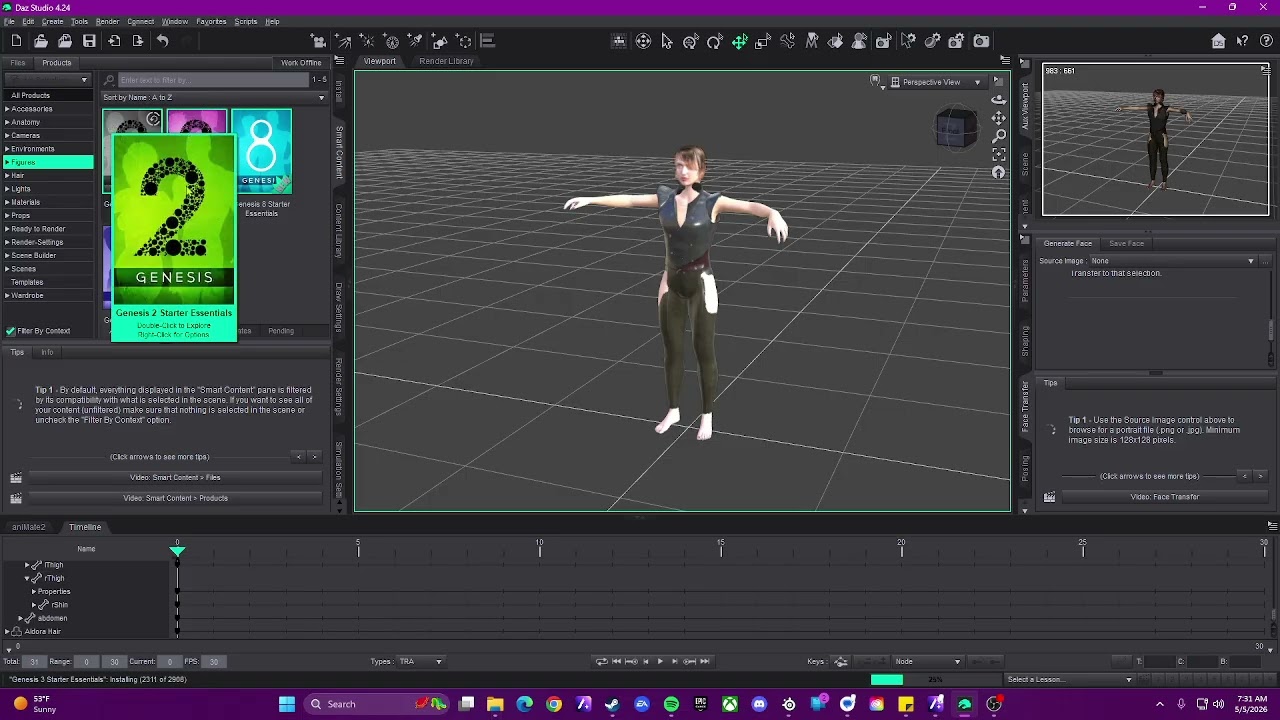Click the search magnifier icon in Smart Content

[109, 80]
